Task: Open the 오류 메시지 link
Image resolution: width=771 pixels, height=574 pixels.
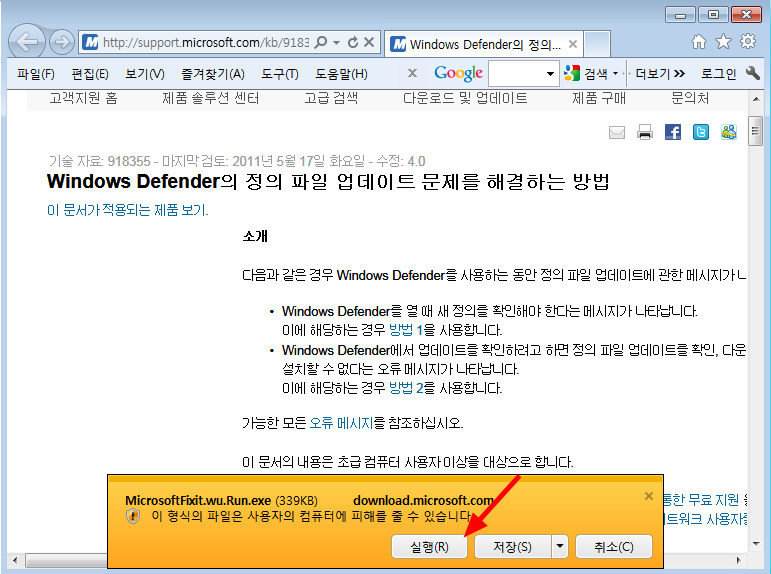Action: tap(340, 423)
